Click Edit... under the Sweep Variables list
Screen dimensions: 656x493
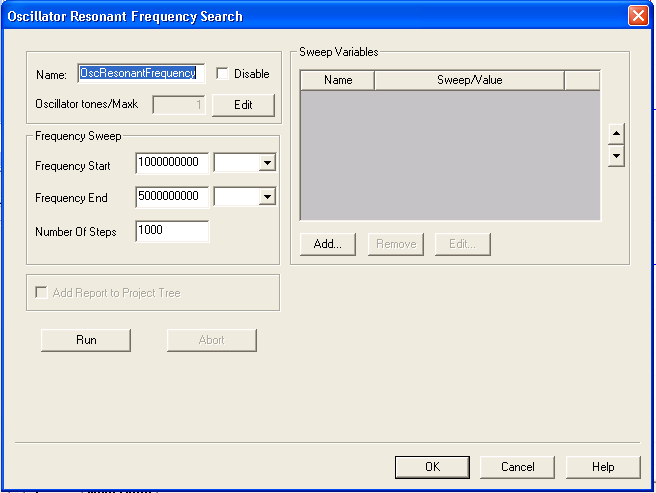462,244
